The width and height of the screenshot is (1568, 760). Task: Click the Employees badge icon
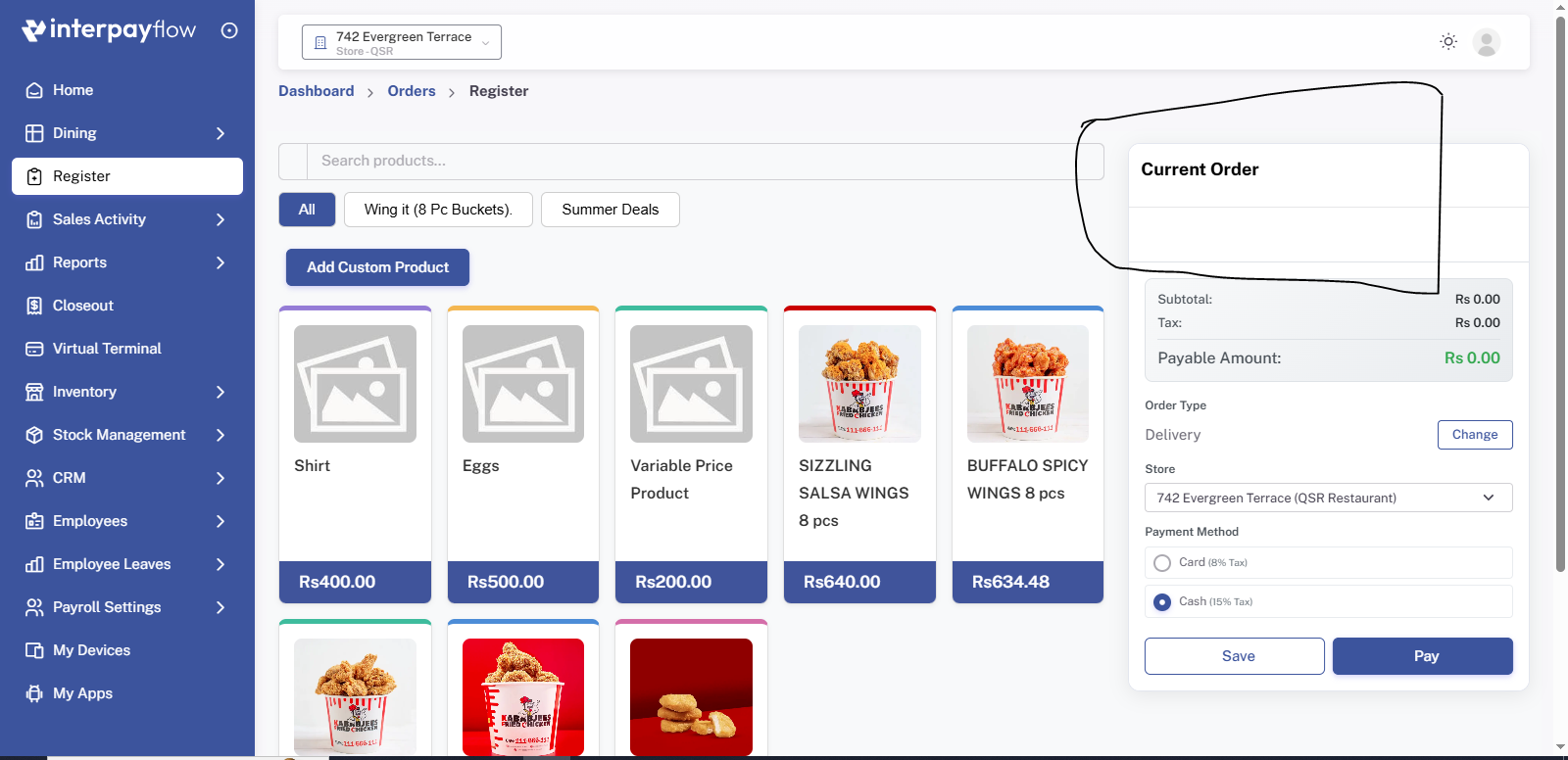coord(34,521)
